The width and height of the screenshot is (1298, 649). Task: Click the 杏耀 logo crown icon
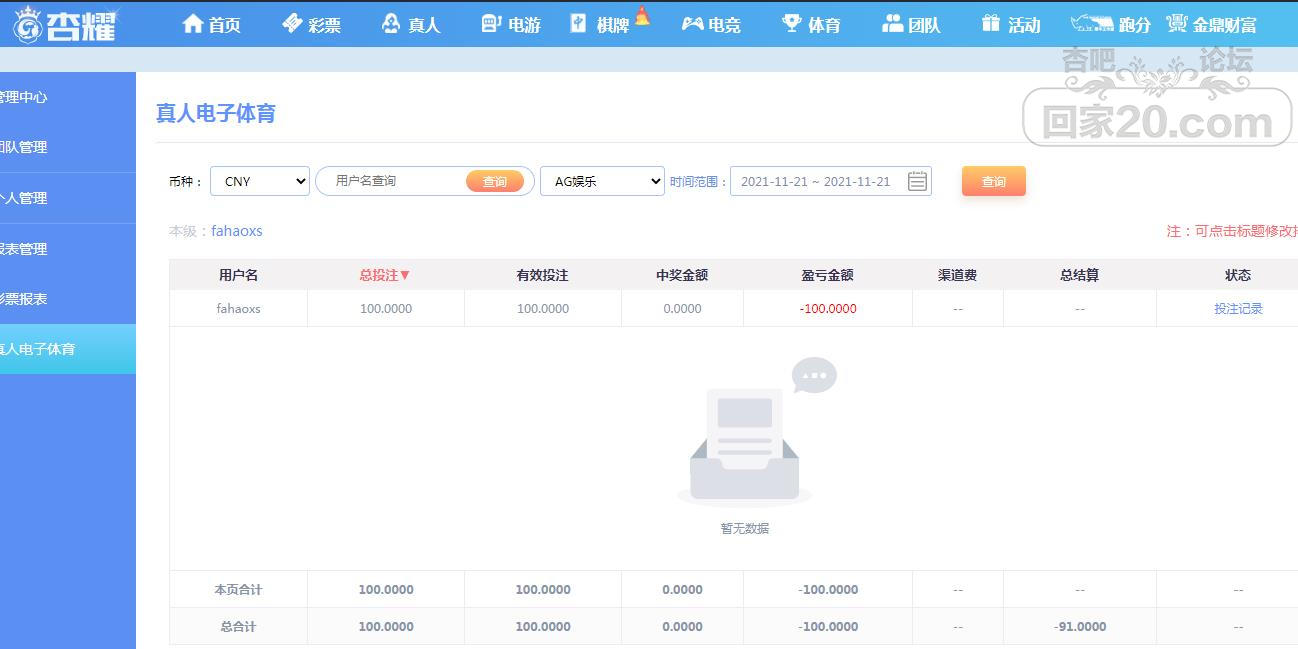tap(28, 24)
